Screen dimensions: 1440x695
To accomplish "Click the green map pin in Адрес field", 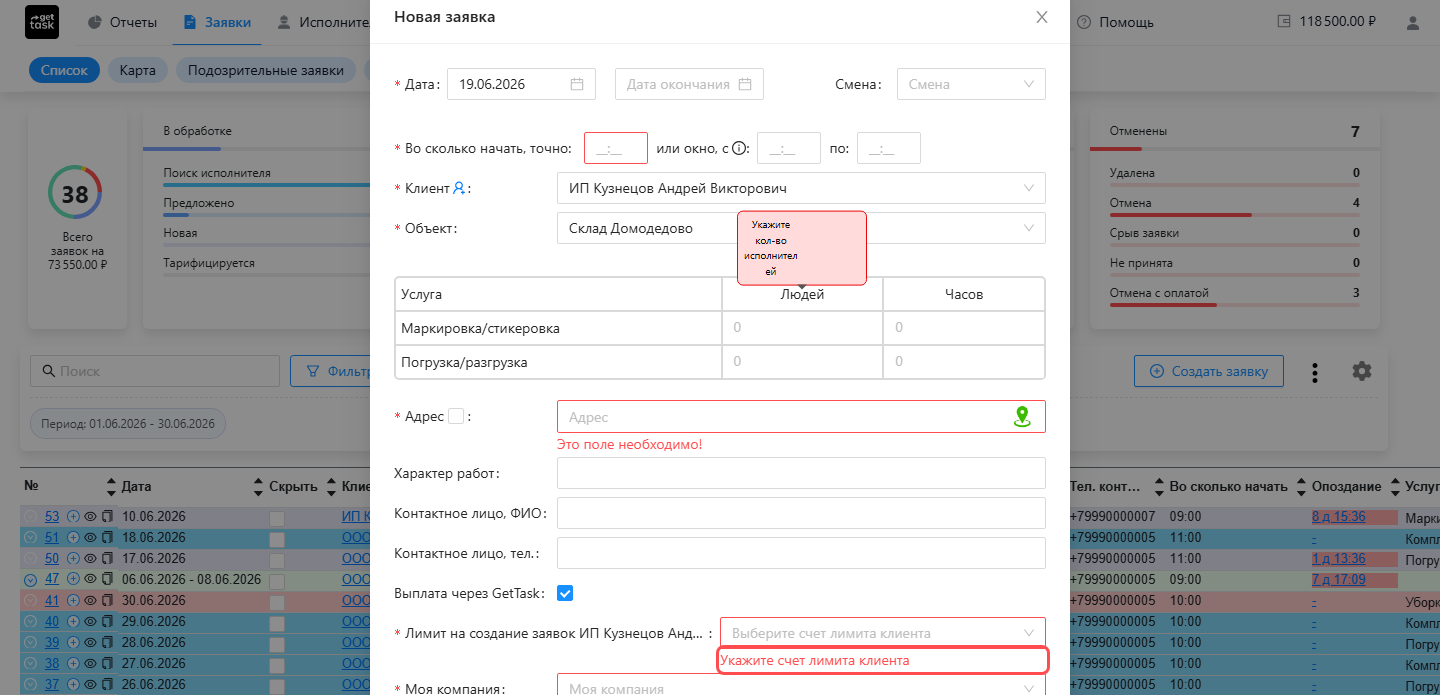I will [x=1022, y=417].
